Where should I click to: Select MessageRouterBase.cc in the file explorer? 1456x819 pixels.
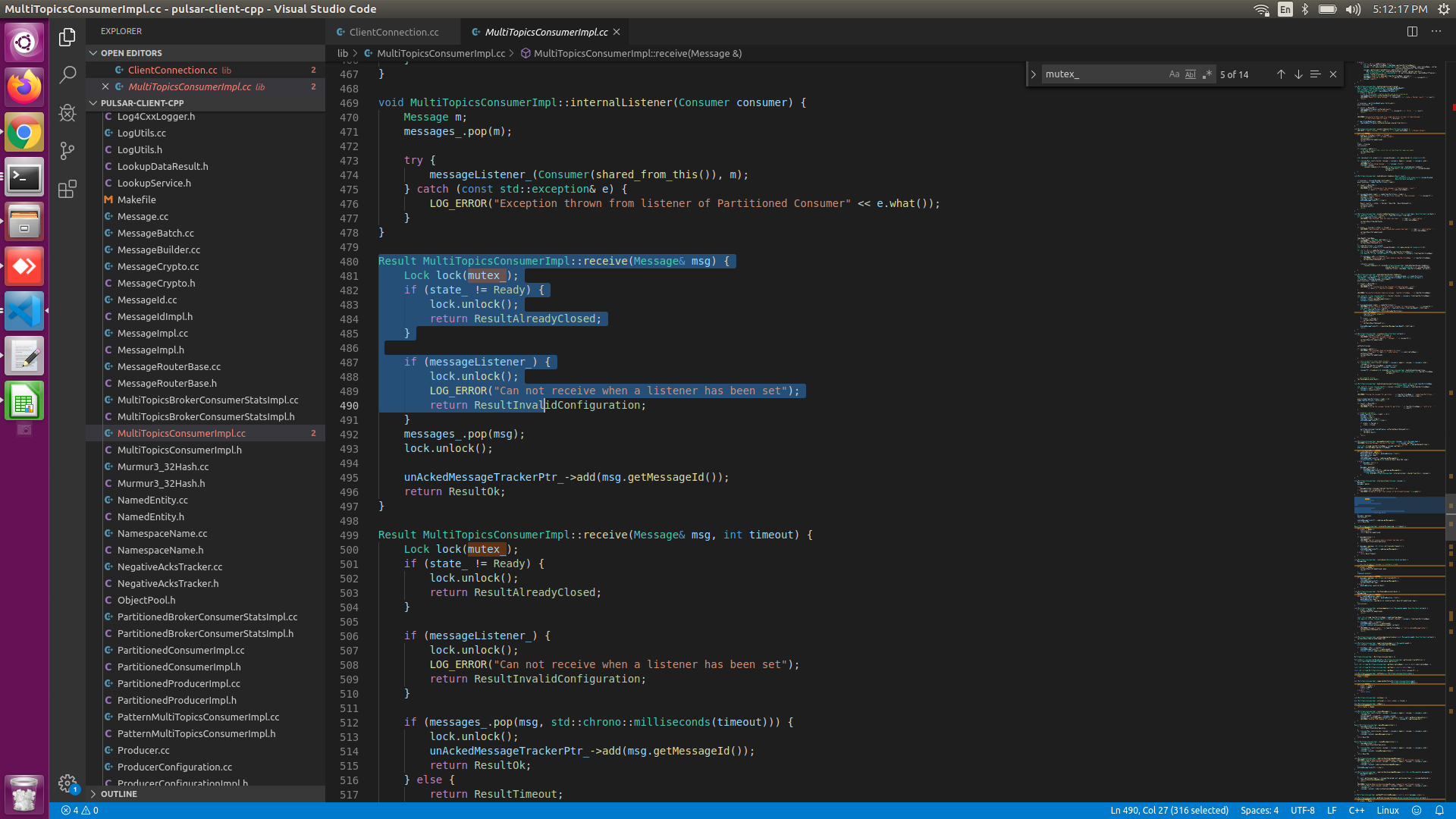(x=168, y=366)
